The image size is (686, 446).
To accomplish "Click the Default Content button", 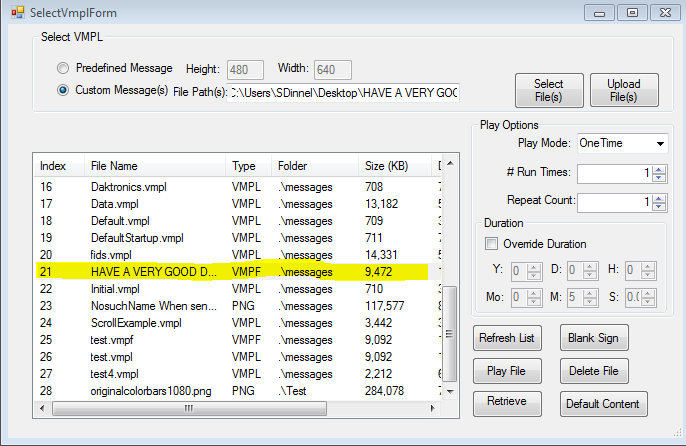I will click(x=603, y=404).
